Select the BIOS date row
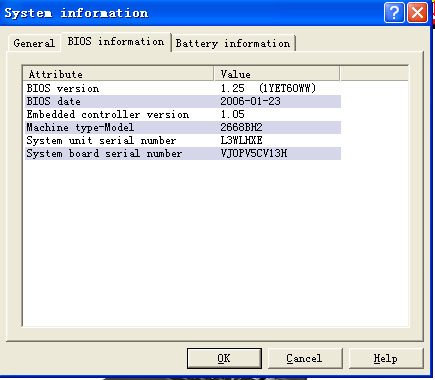 click(x=183, y=101)
